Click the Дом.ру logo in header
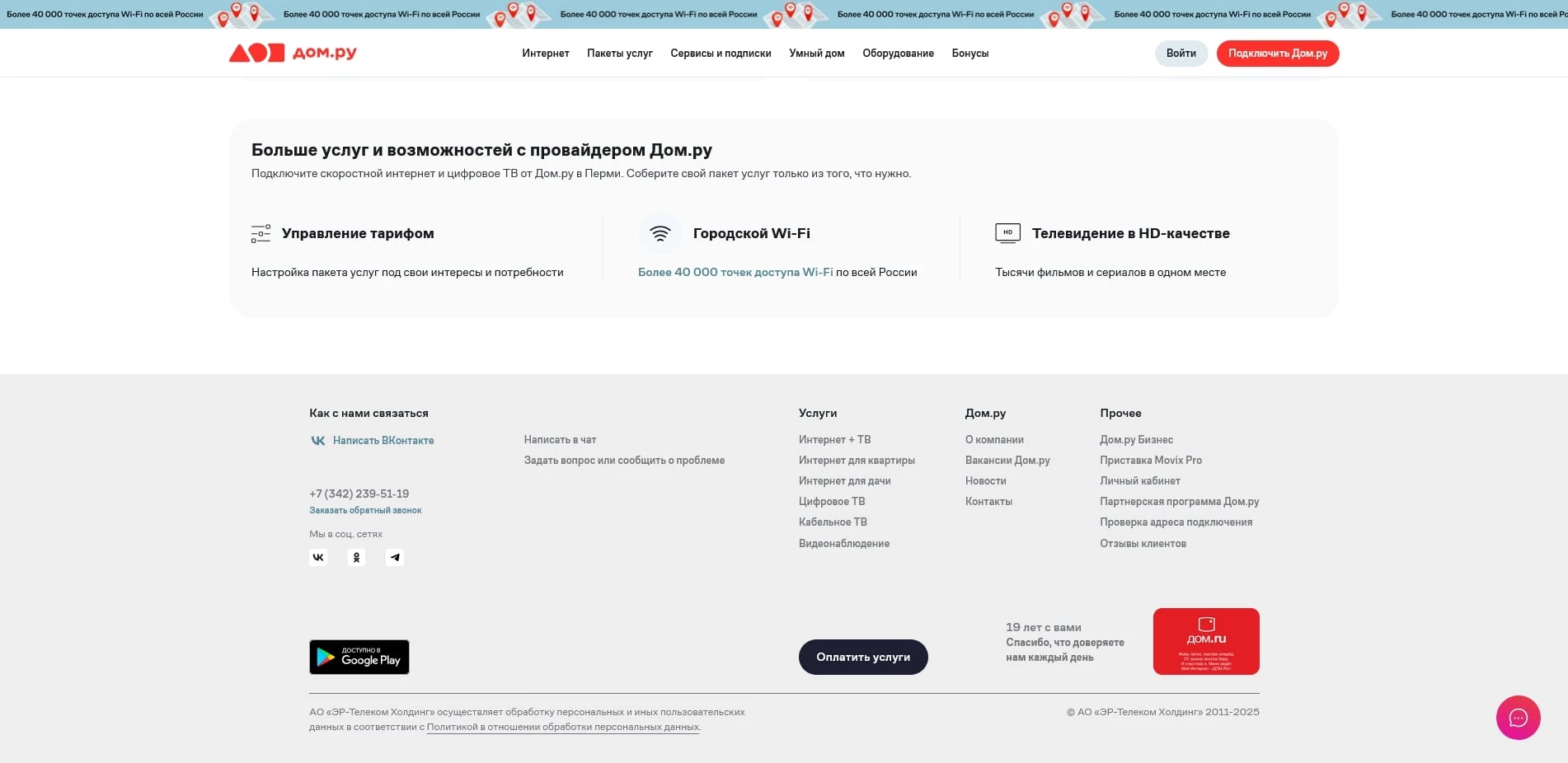The height and width of the screenshot is (763, 1568). click(x=293, y=53)
